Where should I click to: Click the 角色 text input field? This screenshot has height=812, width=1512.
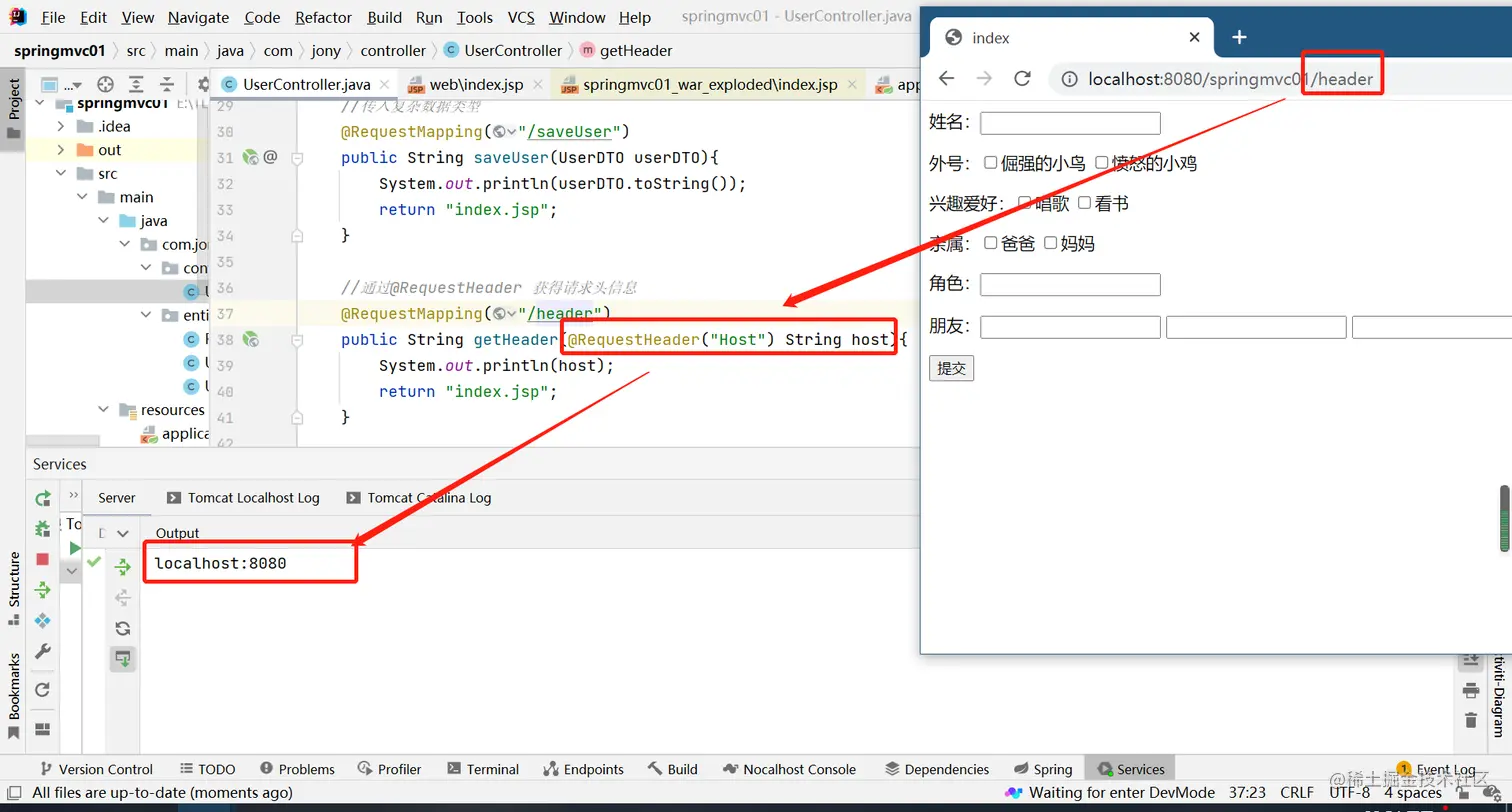(x=1070, y=284)
